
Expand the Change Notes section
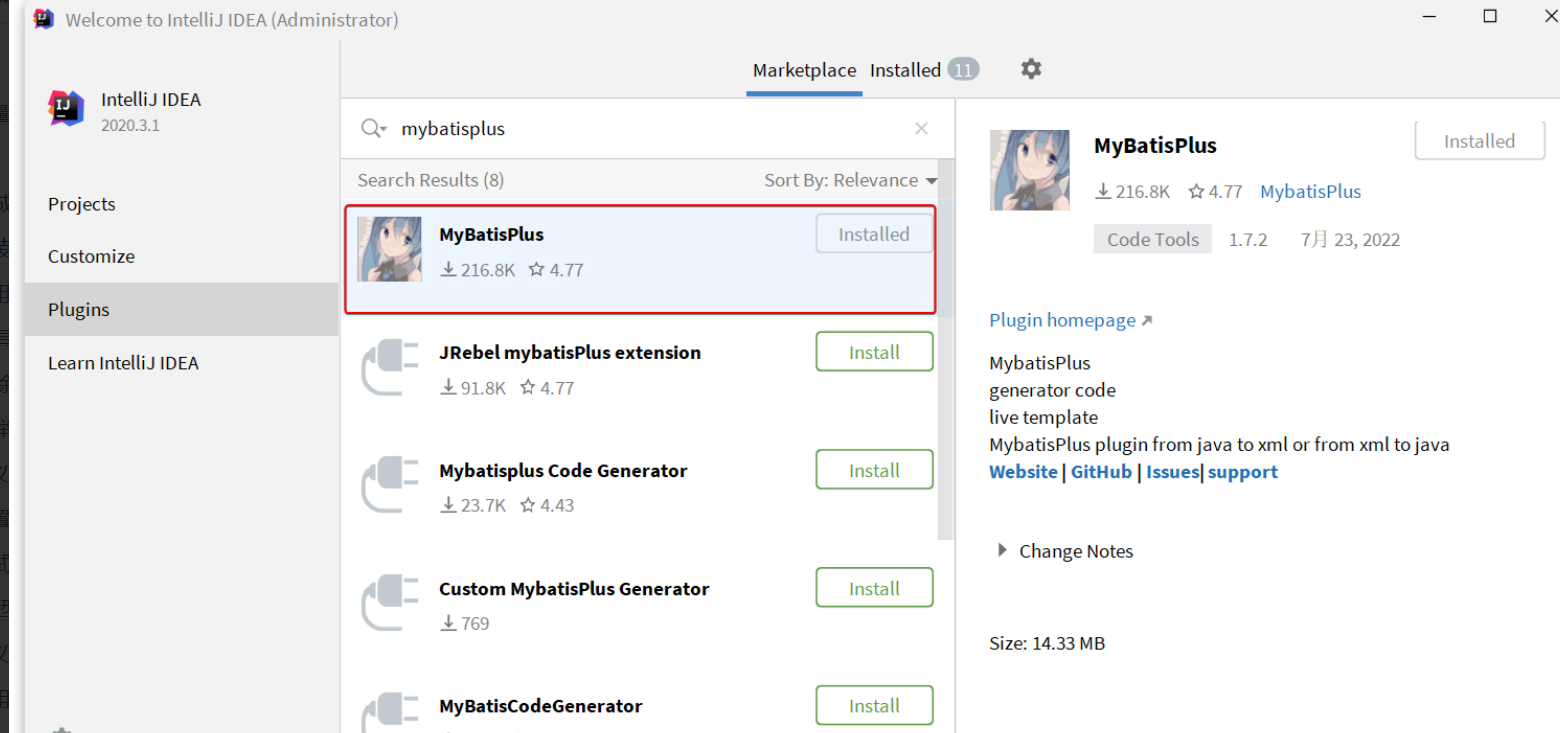click(x=1065, y=551)
